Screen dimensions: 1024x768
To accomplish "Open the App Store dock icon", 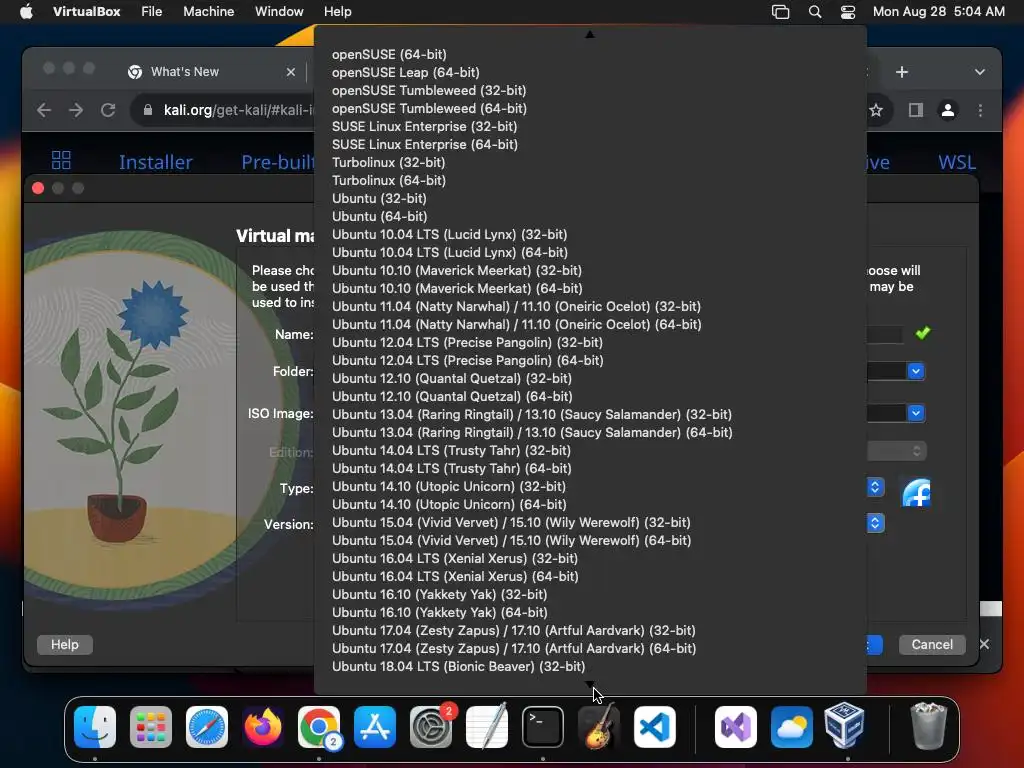I will pyautogui.click(x=375, y=727).
